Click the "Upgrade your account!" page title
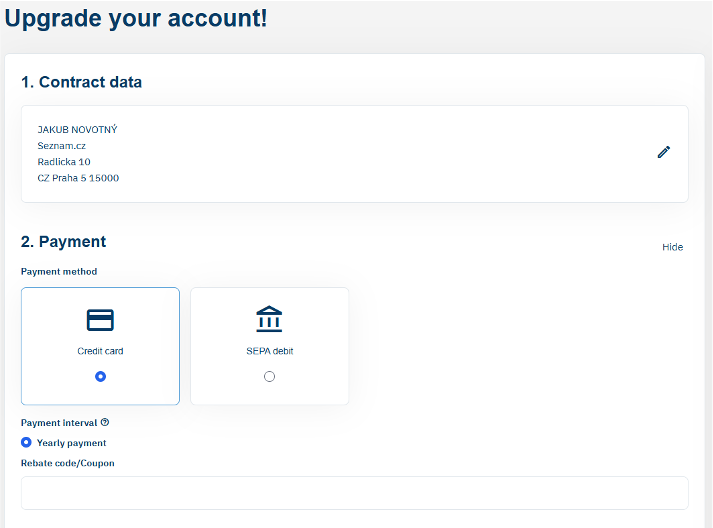 [x=136, y=18]
